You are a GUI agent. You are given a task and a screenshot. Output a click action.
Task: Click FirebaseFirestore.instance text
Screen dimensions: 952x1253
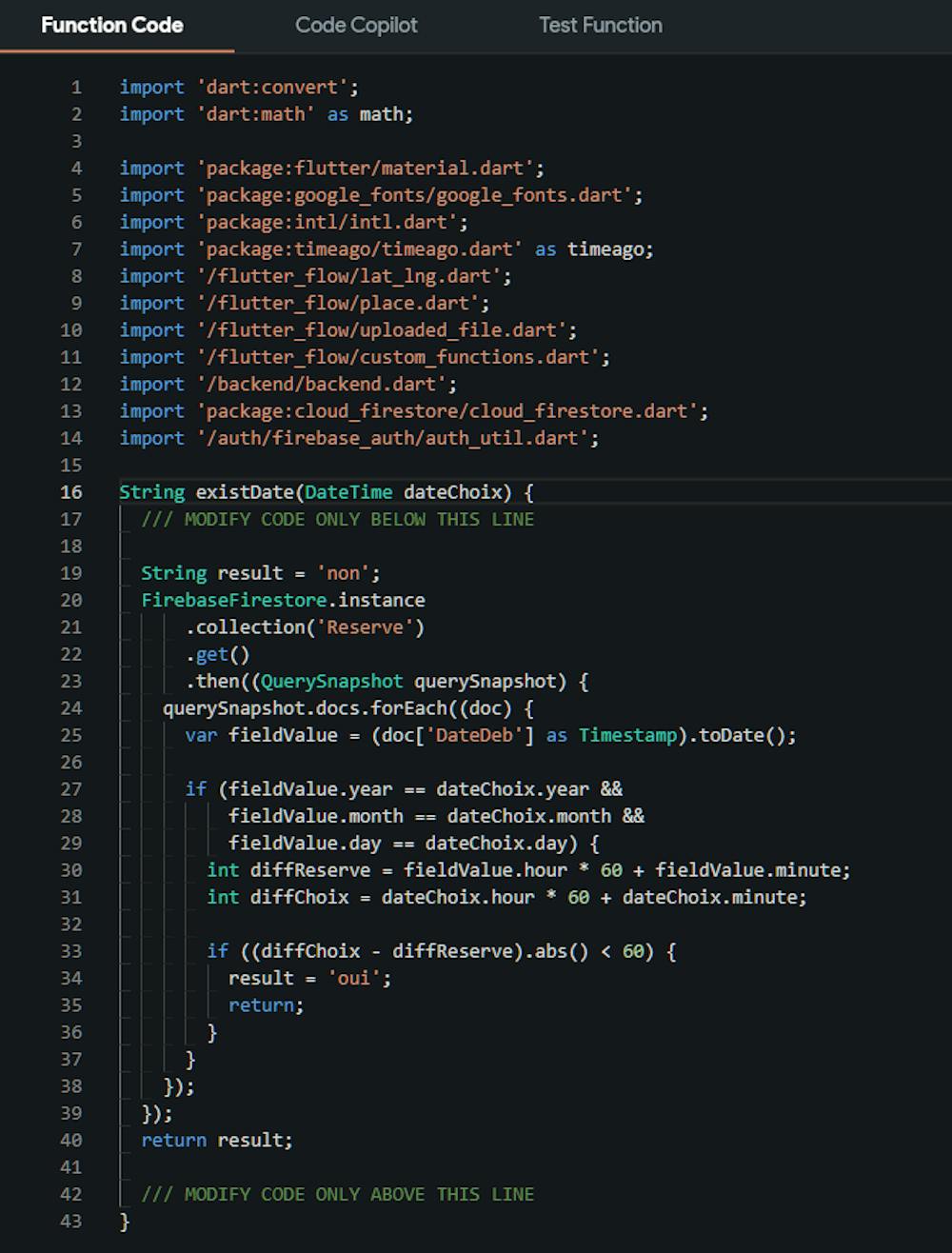[283, 600]
